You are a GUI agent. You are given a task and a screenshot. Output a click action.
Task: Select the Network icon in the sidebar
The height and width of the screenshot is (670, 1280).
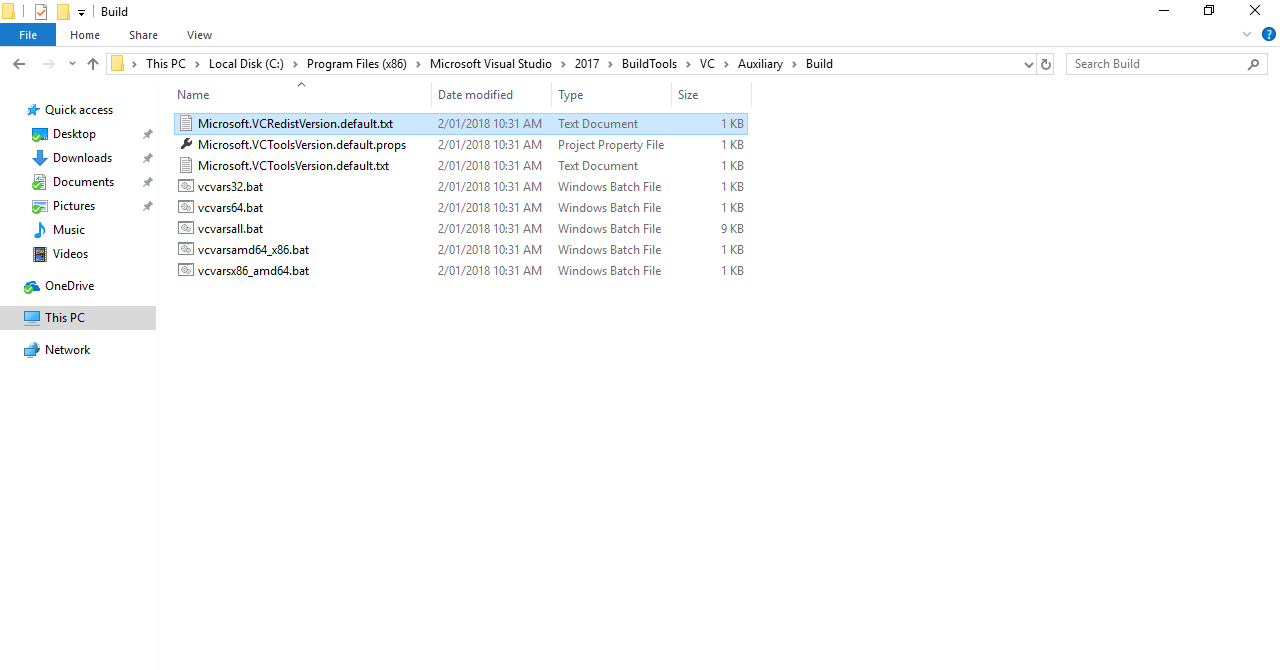pyautogui.click(x=31, y=349)
